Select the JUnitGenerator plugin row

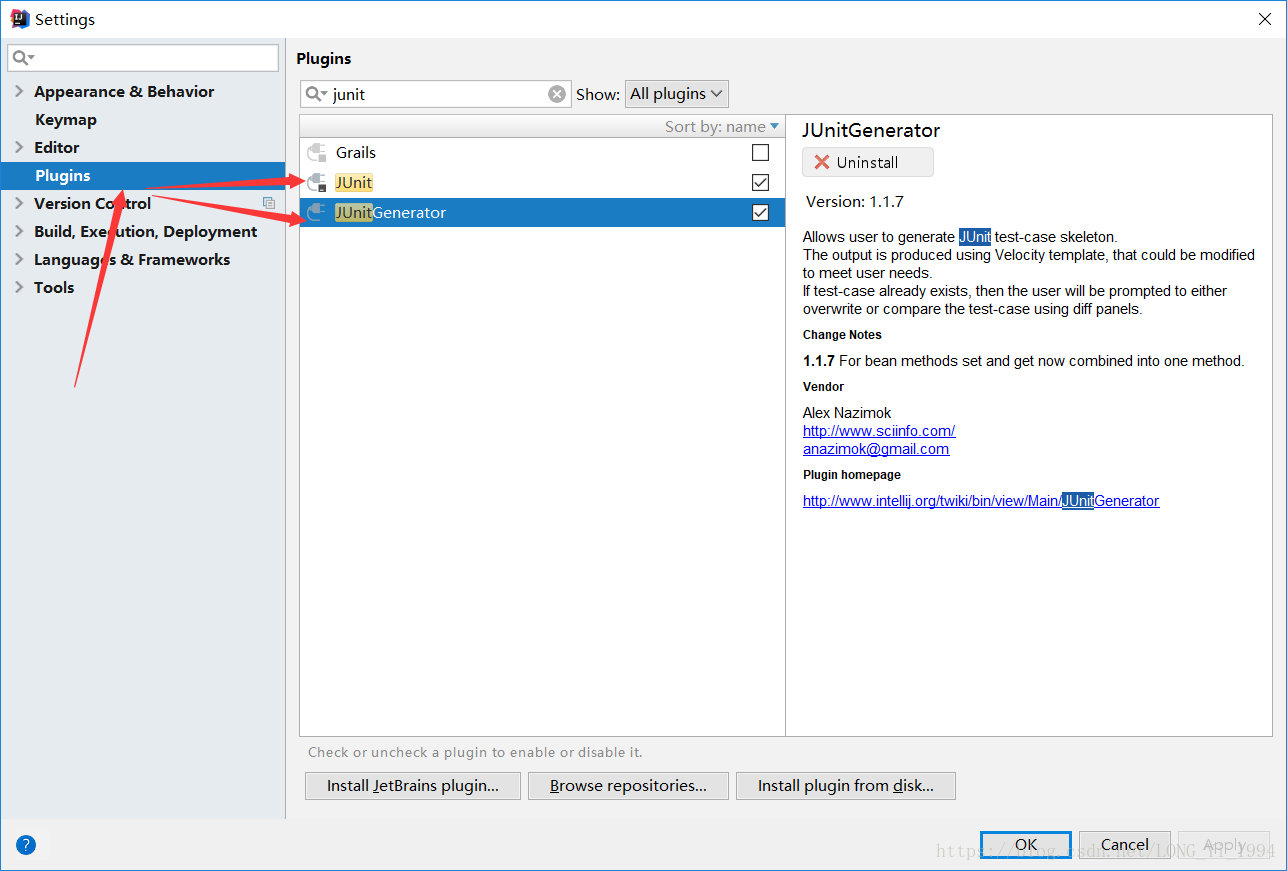[x=542, y=213]
